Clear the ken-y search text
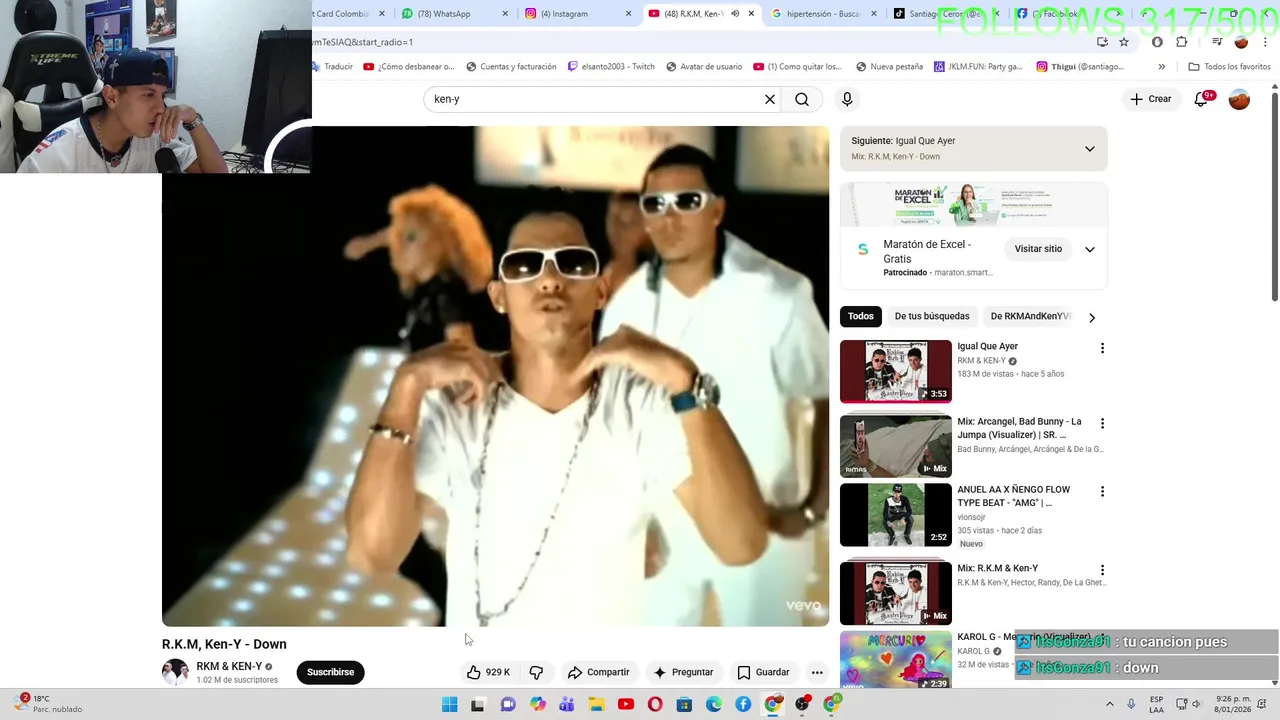This screenshot has width=1280, height=720. 770,99
